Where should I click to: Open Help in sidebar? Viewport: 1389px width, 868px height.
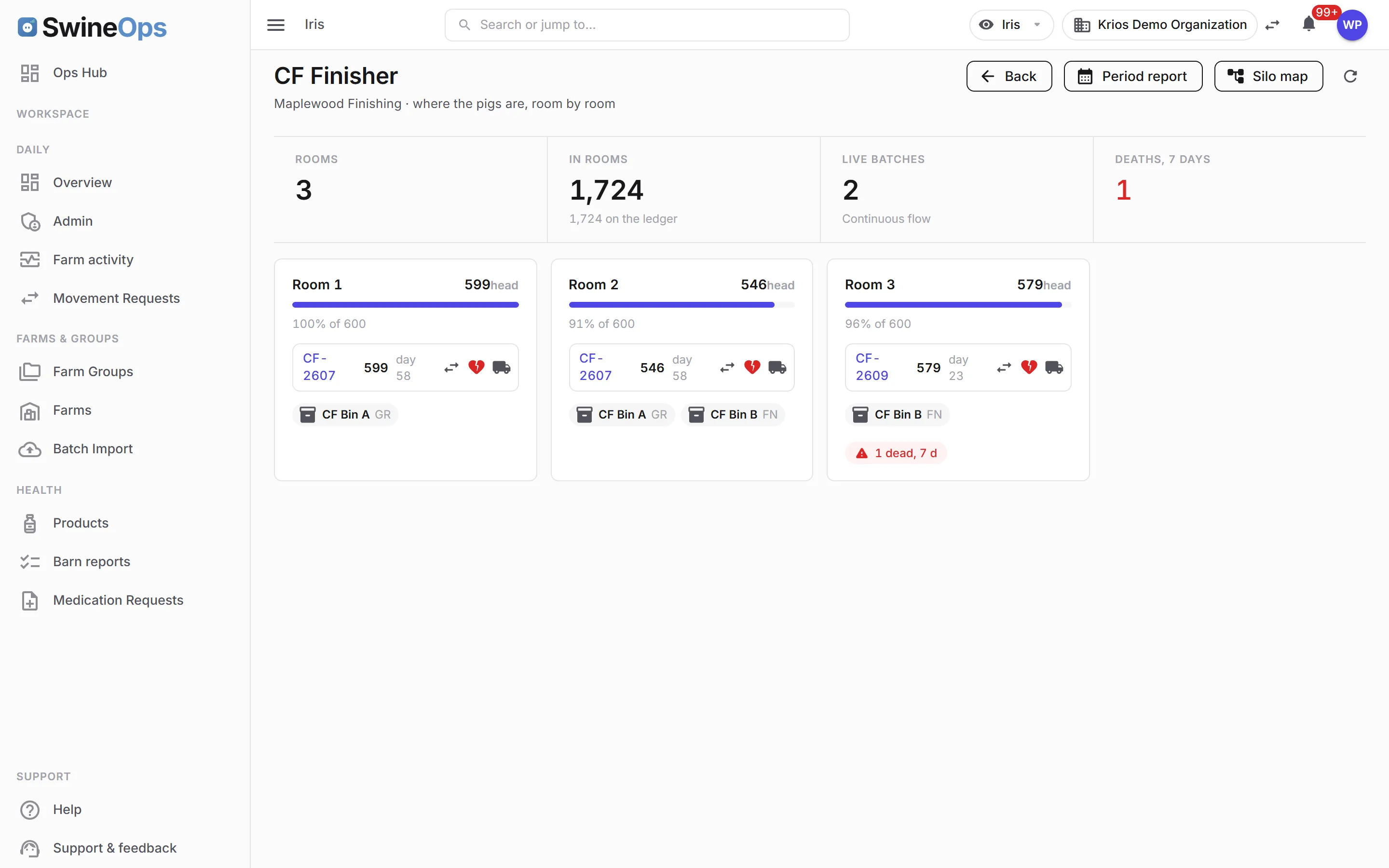[124, 810]
